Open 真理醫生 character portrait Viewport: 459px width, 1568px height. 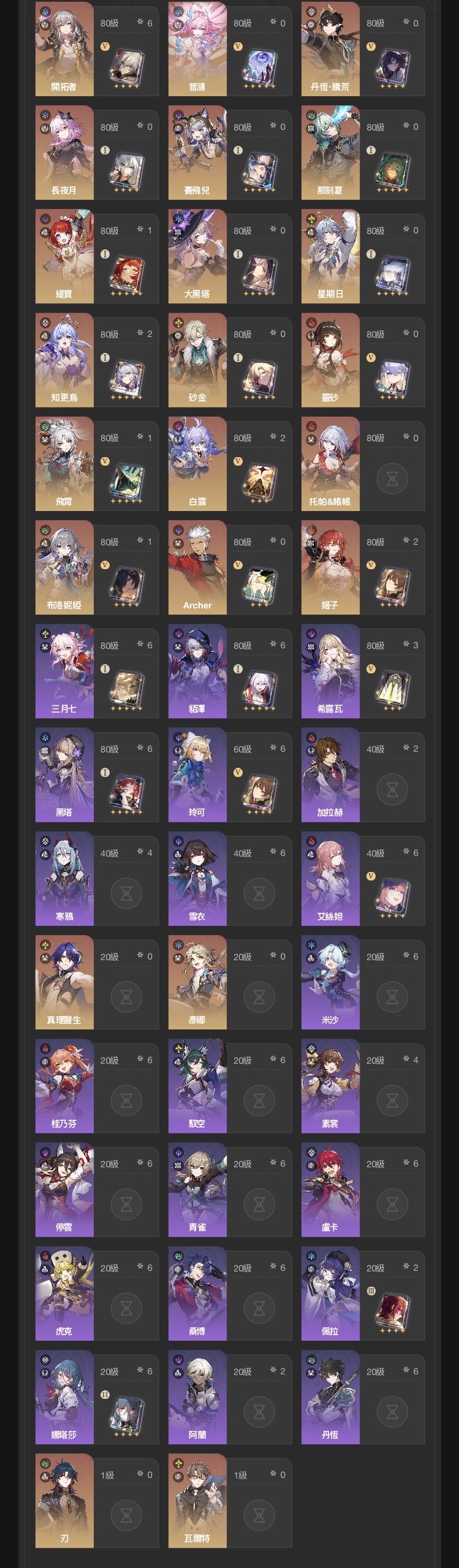tap(64, 983)
